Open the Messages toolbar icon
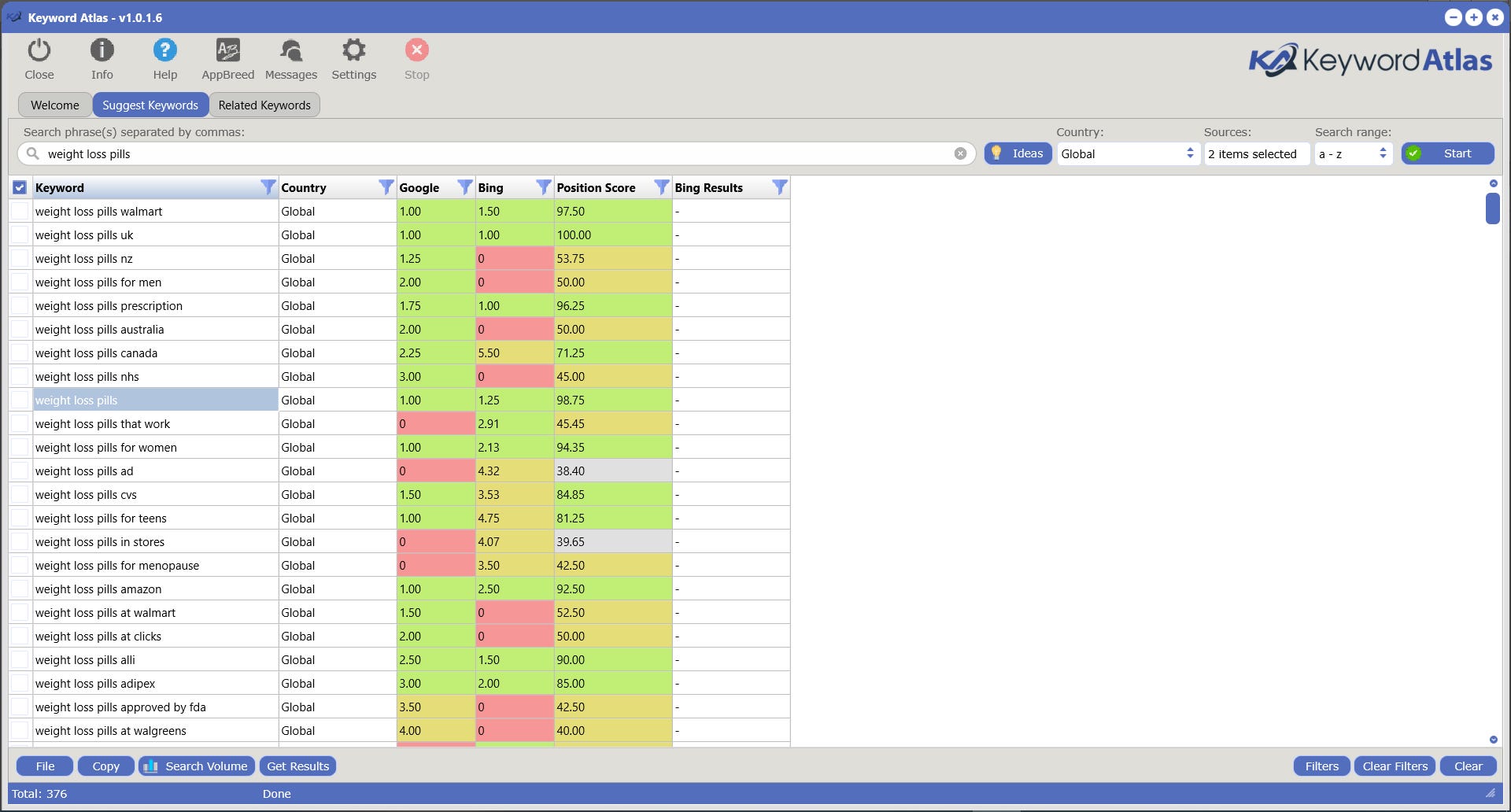 [x=290, y=50]
